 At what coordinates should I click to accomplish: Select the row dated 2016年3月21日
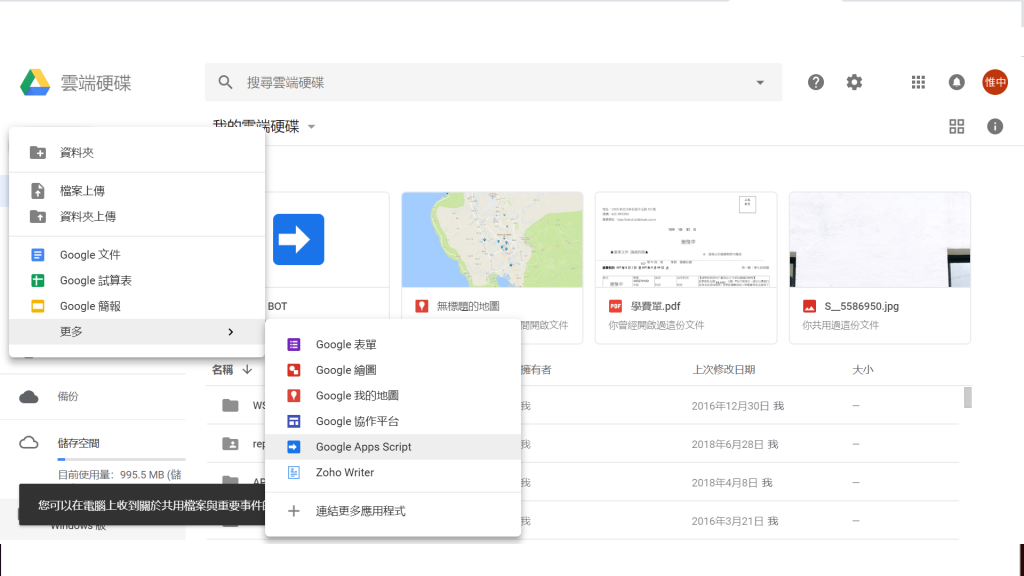click(583, 521)
